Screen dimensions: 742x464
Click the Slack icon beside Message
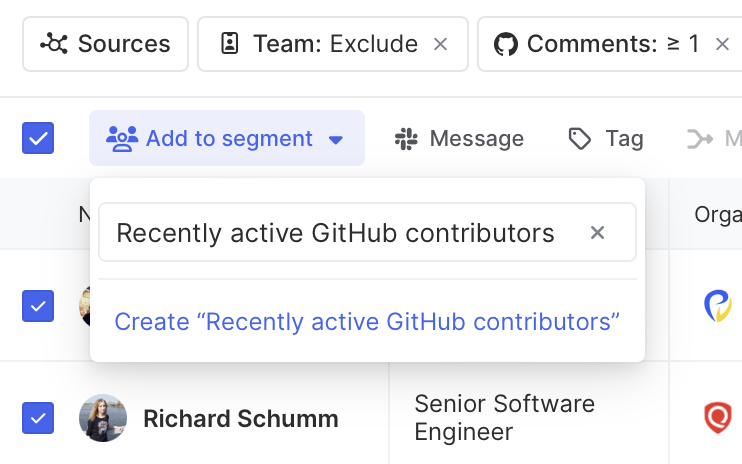405,138
